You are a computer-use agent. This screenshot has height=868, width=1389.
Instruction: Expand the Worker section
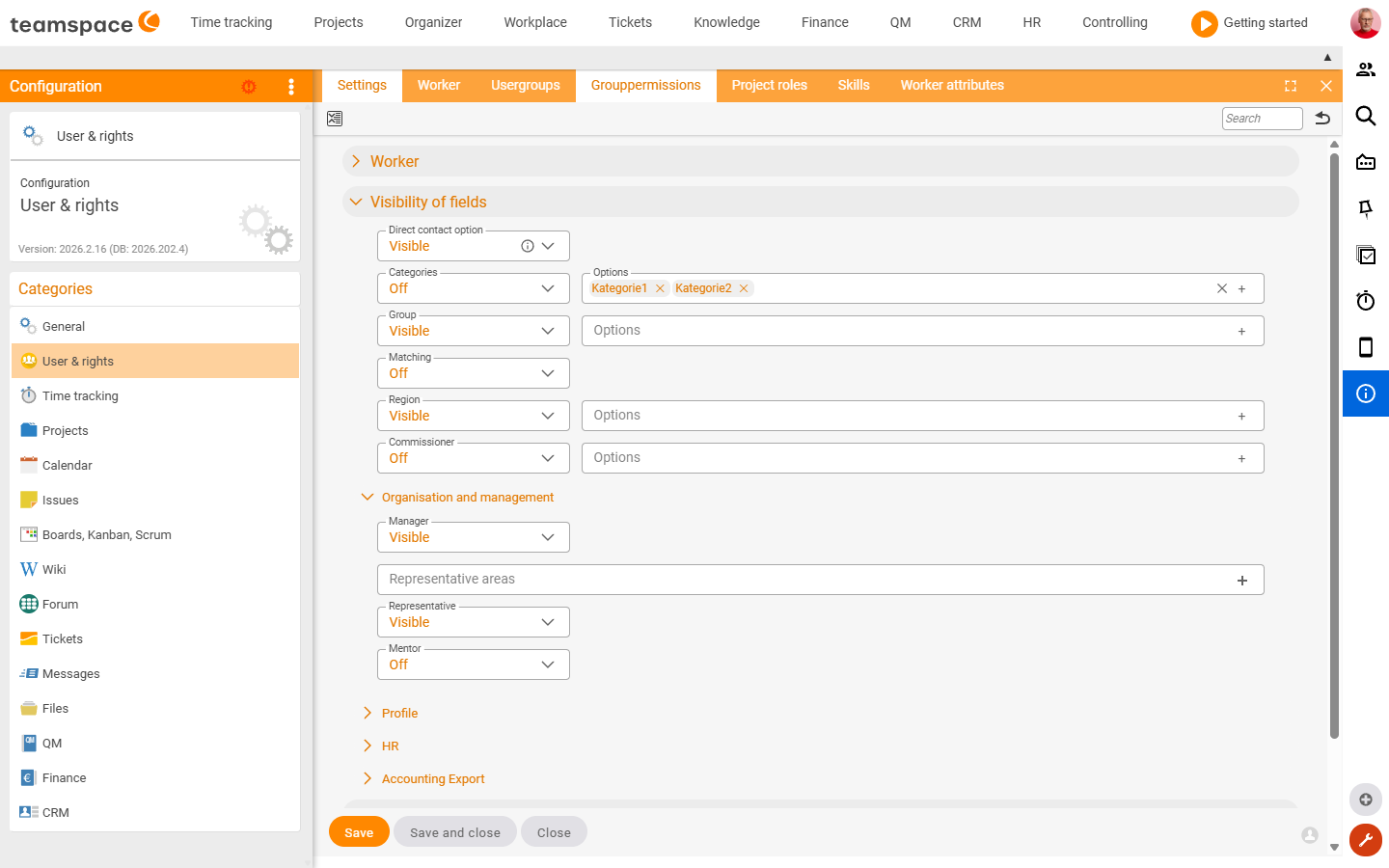click(x=821, y=161)
